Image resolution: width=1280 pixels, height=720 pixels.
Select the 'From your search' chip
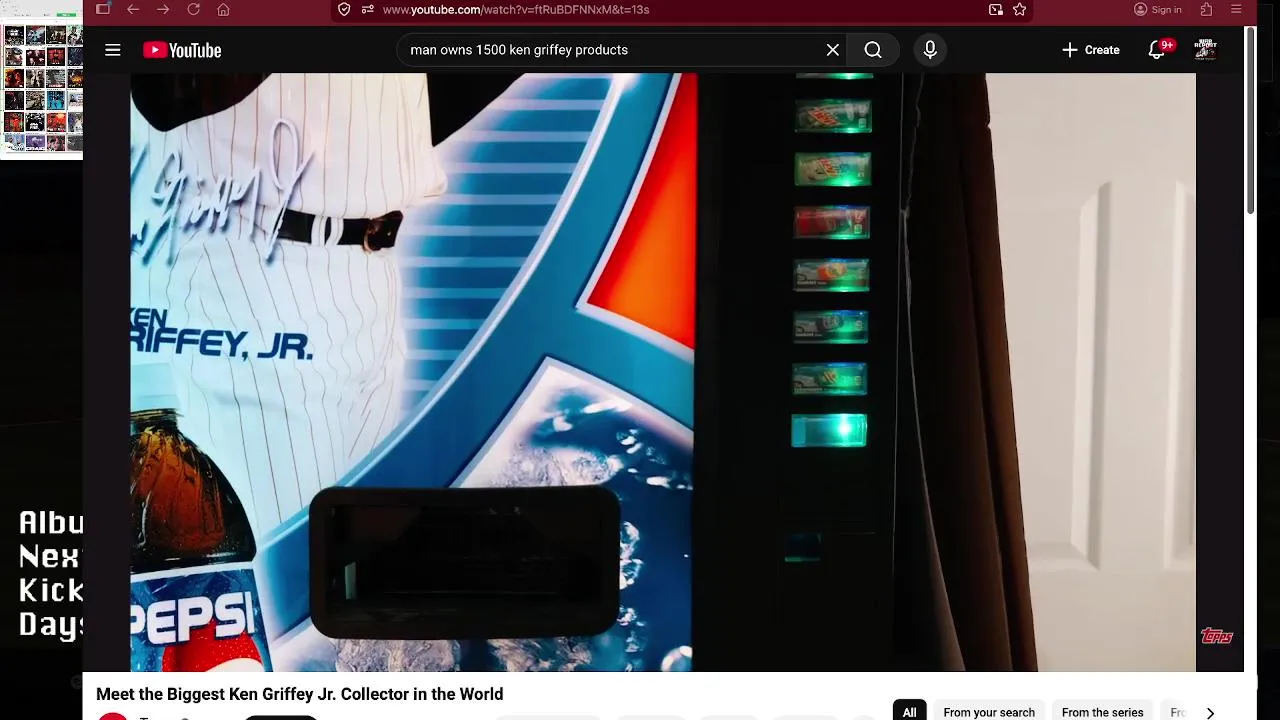(989, 712)
